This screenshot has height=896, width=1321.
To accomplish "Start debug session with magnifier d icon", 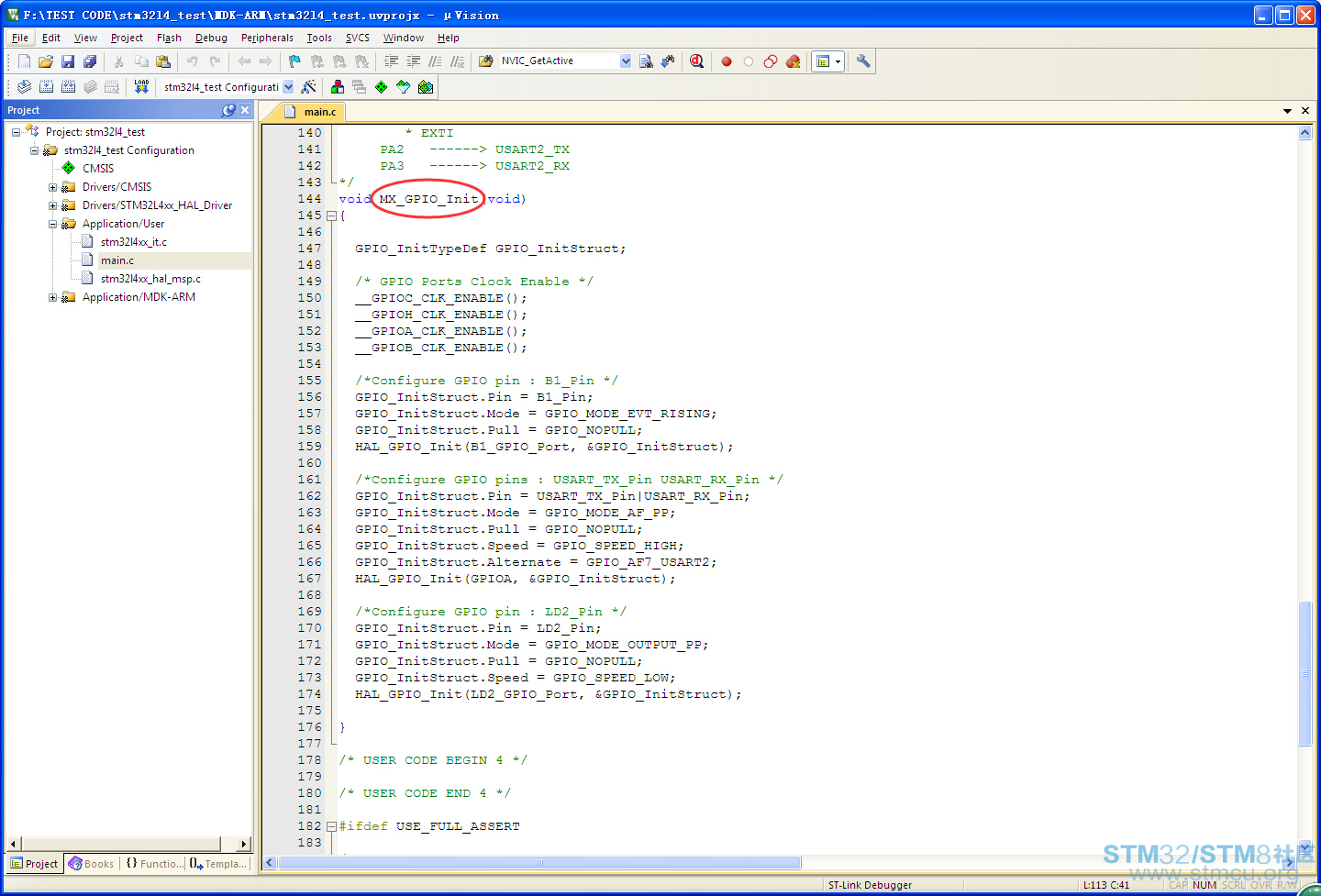I will pyautogui.click(x=697, y=61).
